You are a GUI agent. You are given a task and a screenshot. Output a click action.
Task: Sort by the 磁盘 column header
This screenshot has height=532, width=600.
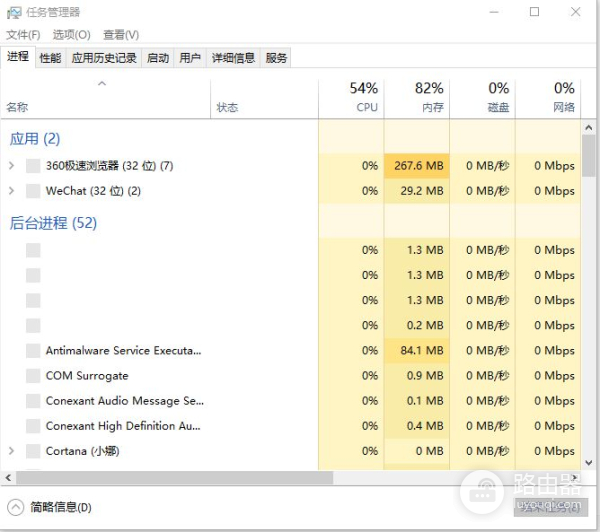pyautogui.click(x=483, y=99)
